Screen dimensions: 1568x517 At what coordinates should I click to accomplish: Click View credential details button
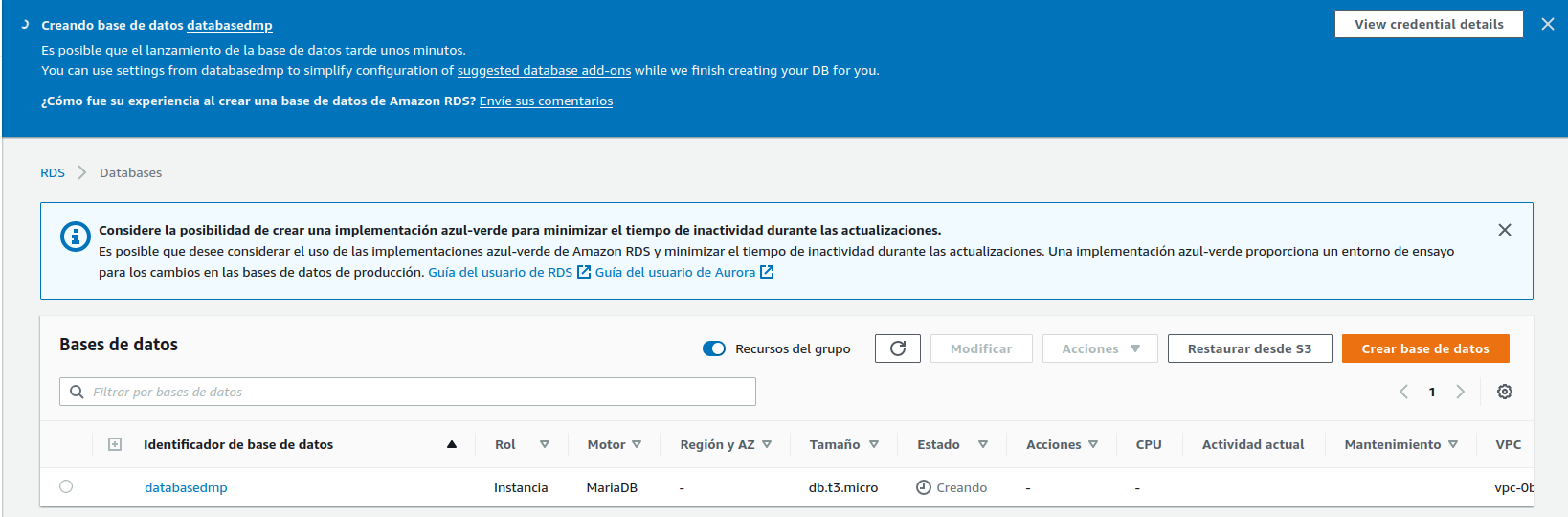tap(1428, 24)
